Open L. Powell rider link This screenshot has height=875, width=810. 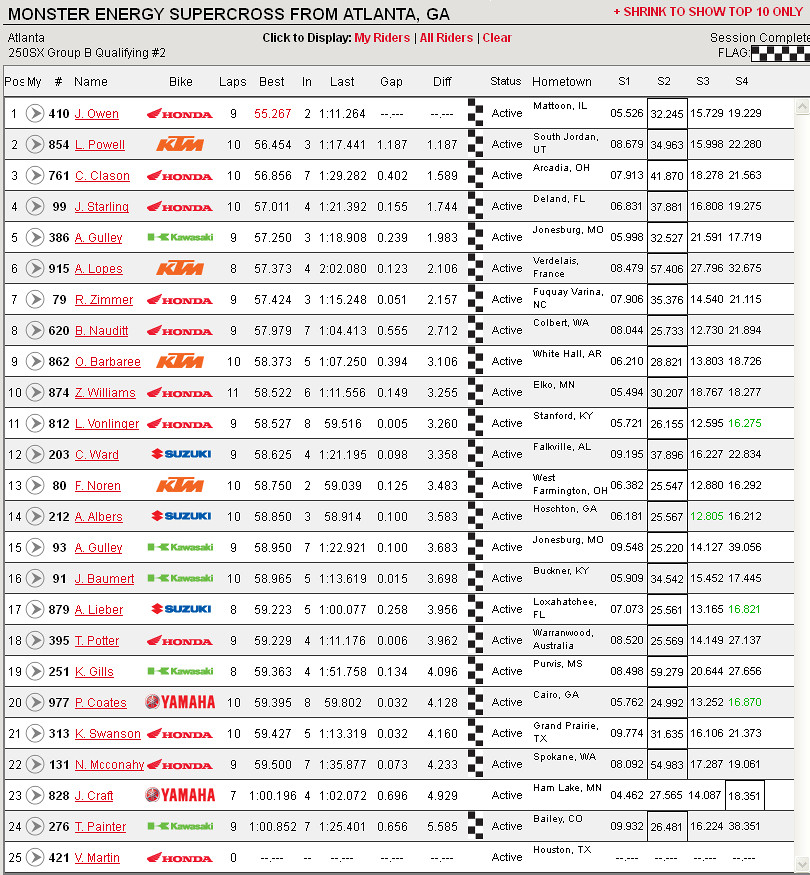coord(100,145)
